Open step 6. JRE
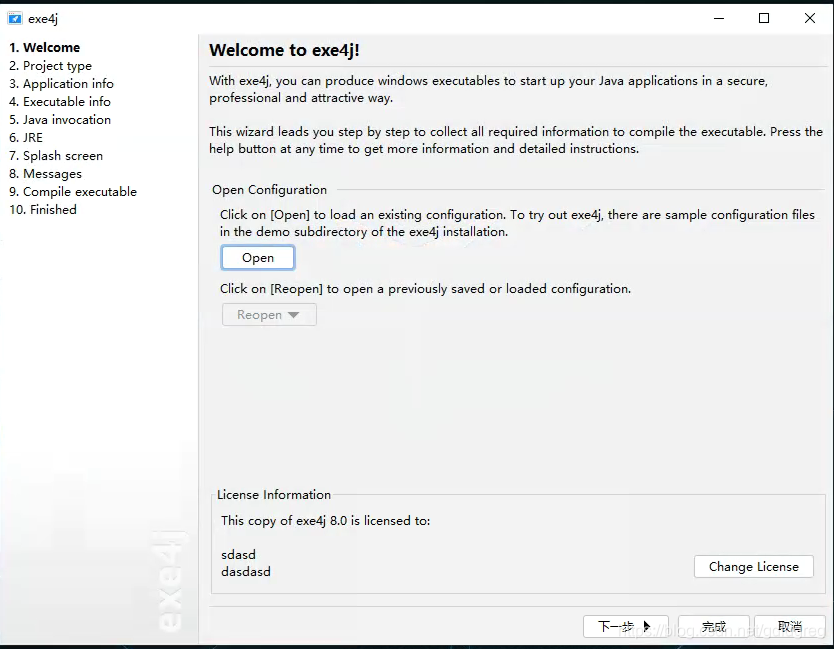The width and height of the screenshot is (834, 649). coord(26,138)
